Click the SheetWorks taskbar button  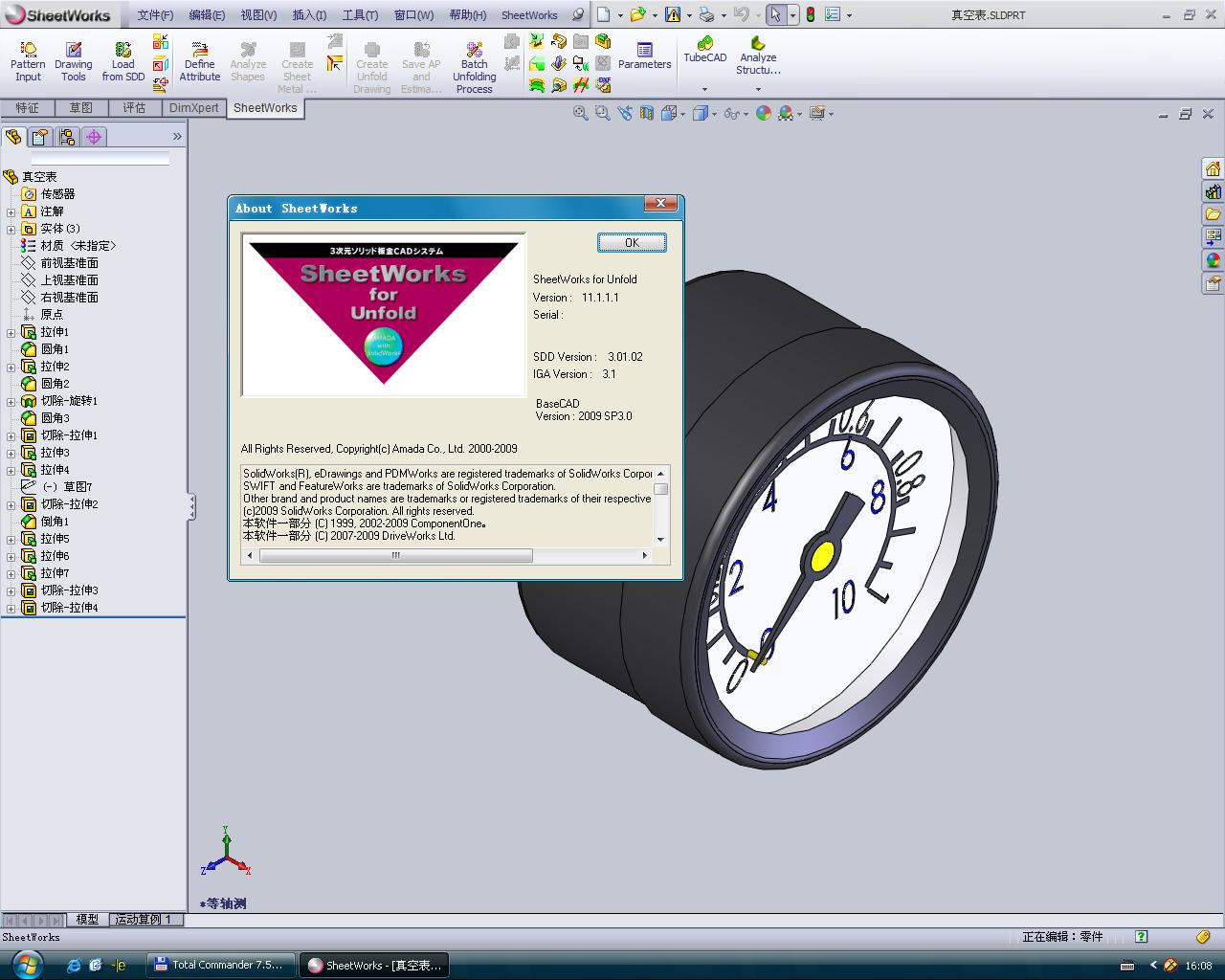[x=374, y=965]
